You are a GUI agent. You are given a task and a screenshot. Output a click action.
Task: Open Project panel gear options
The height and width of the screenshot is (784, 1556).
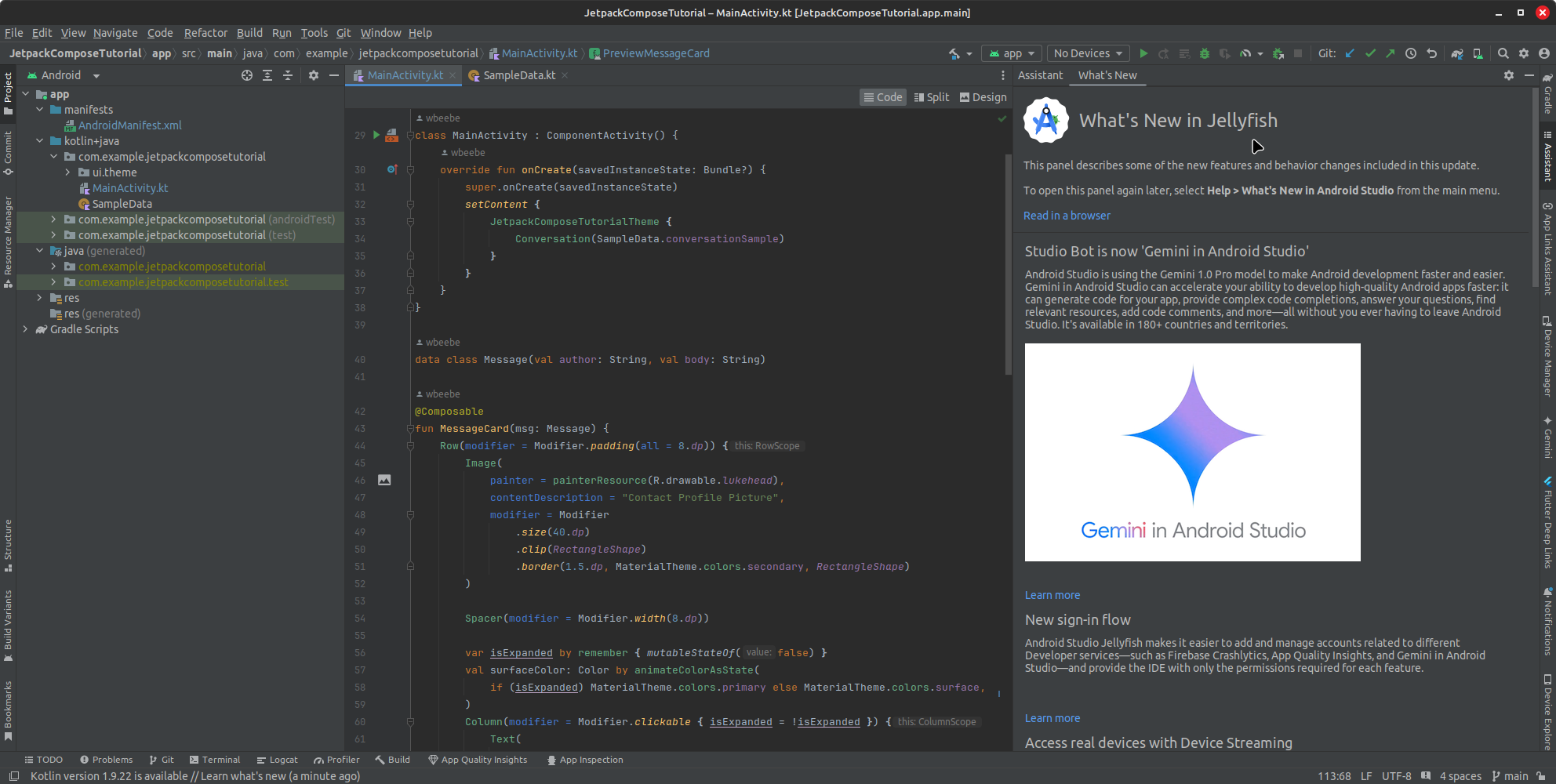[314, 75]
